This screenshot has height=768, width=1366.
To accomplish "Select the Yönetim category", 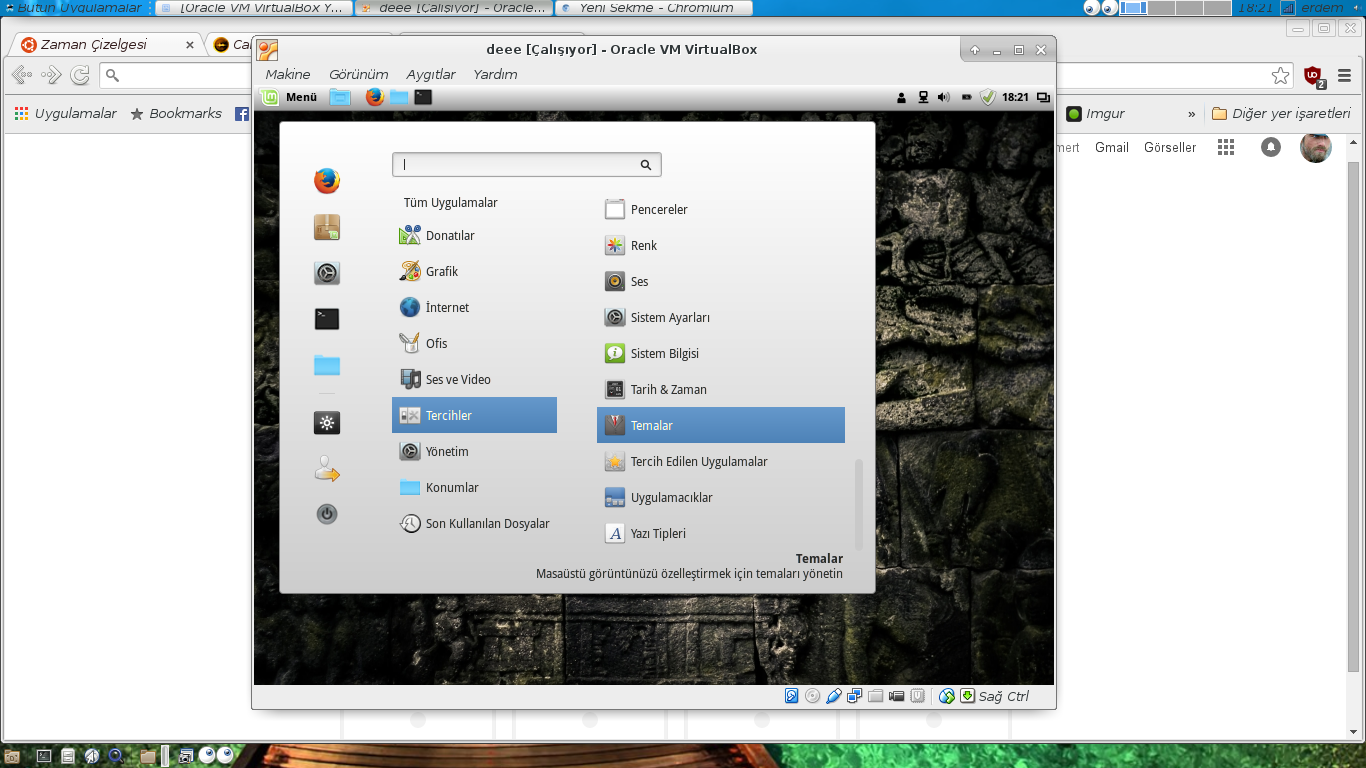I will pyautogui.click(x=474, y=451).
